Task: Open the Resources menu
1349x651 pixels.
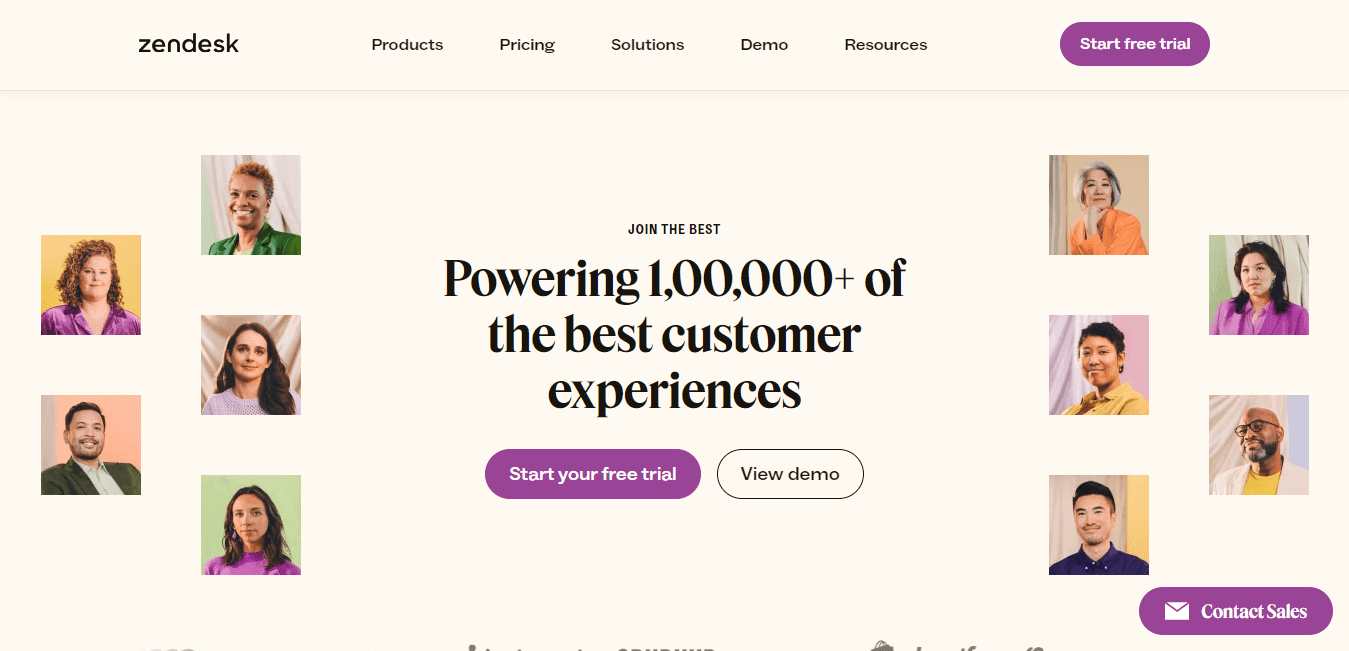Action: click(885, 44)
